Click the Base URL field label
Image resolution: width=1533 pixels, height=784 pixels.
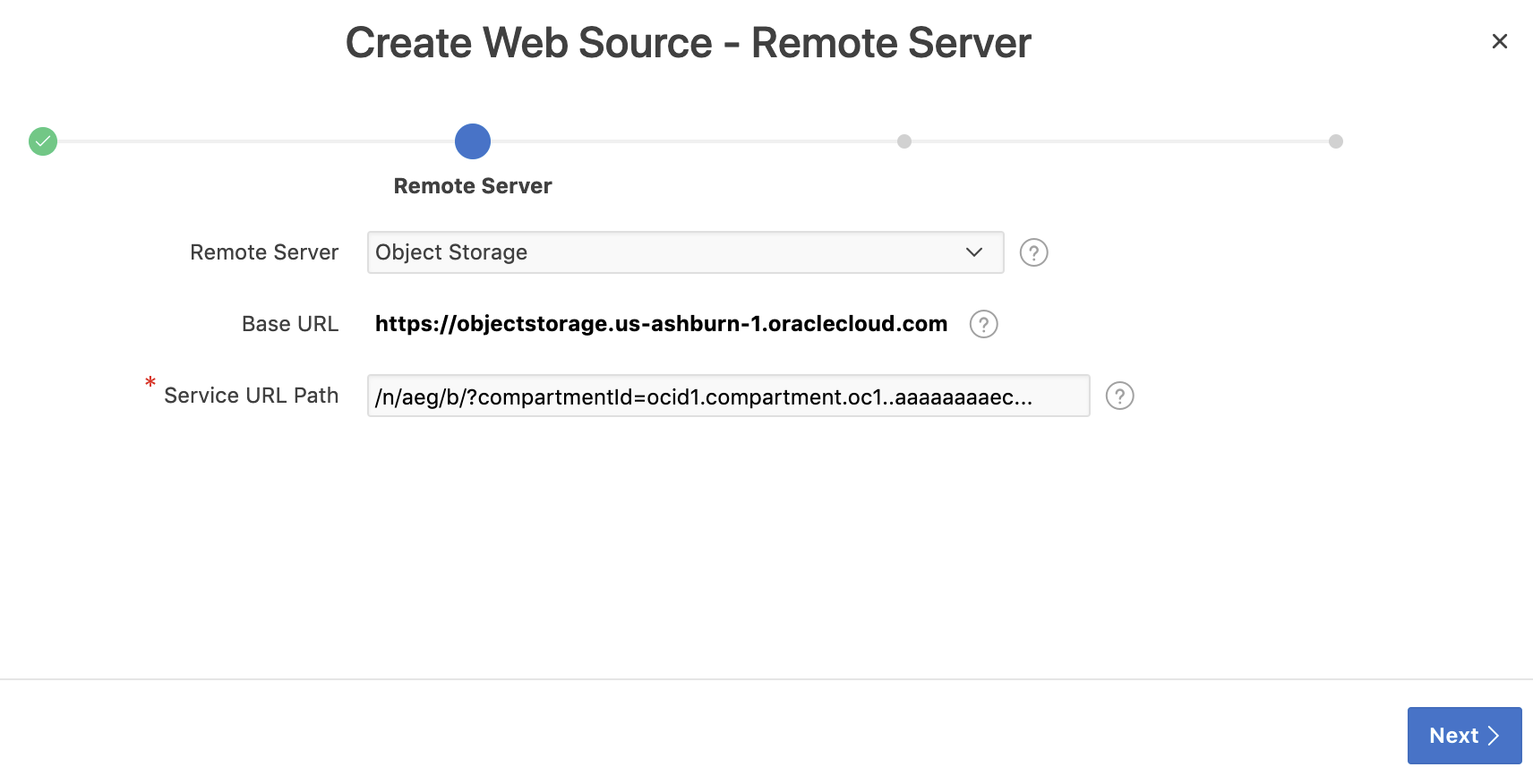coord(290,324)
